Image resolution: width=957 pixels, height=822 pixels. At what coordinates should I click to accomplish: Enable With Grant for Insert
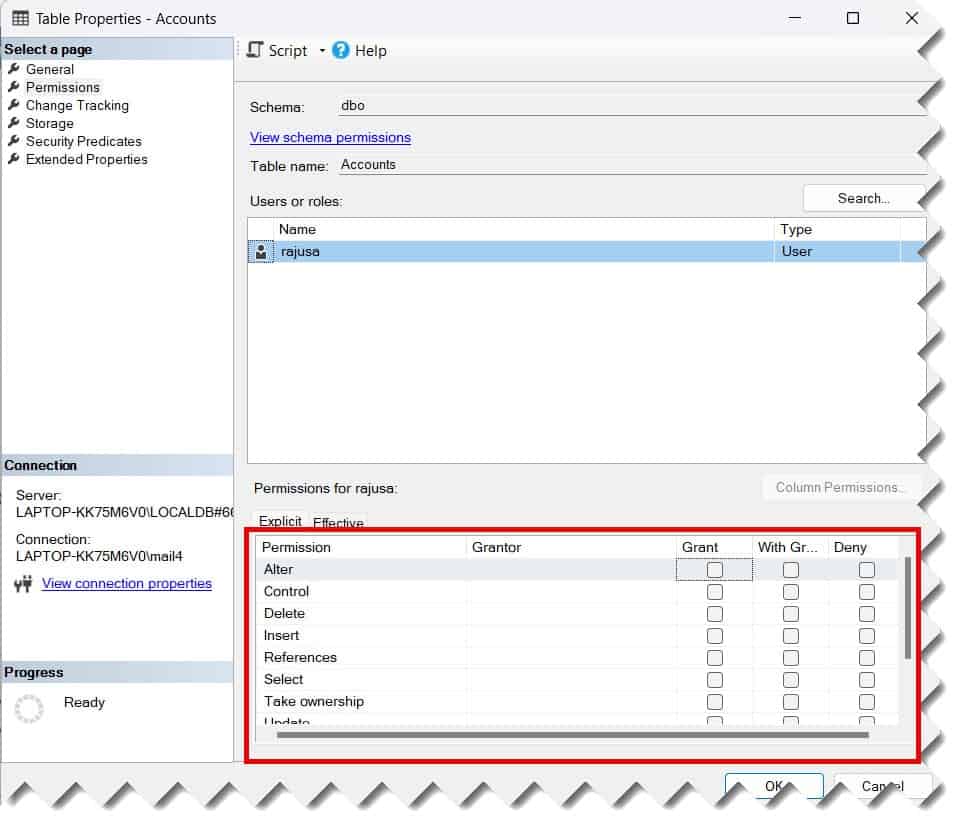(x=791, y=635)
